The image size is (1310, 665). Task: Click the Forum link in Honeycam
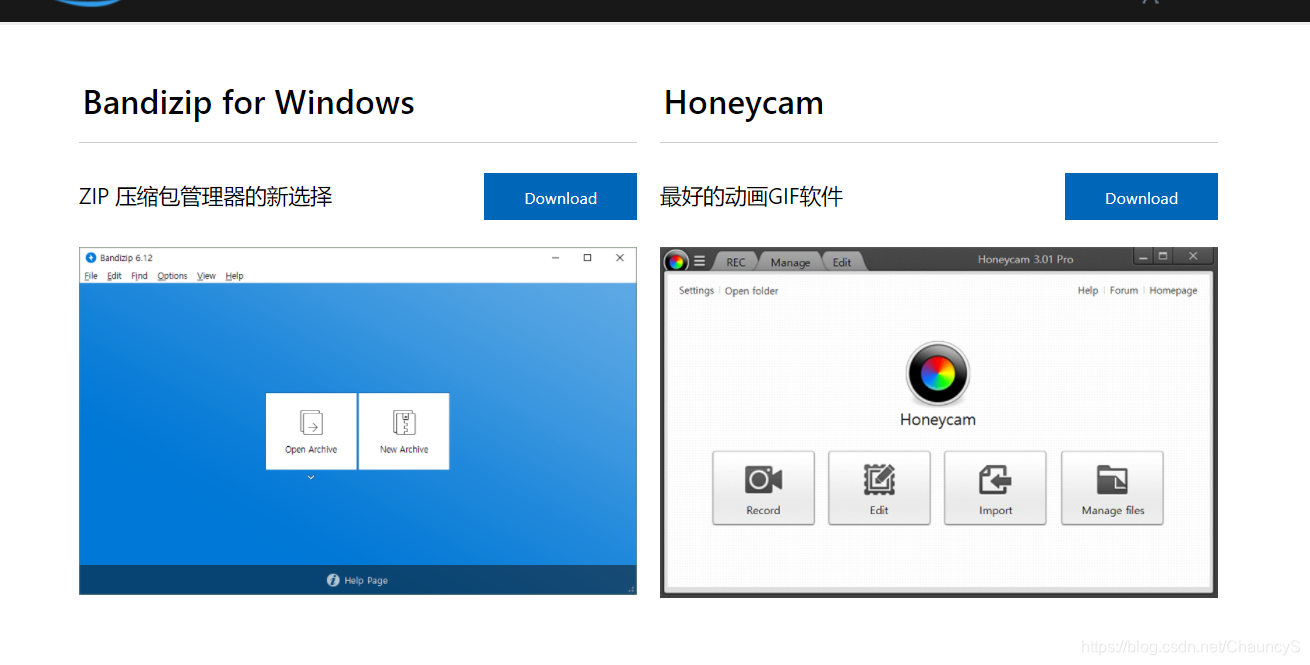point(1124,291)
